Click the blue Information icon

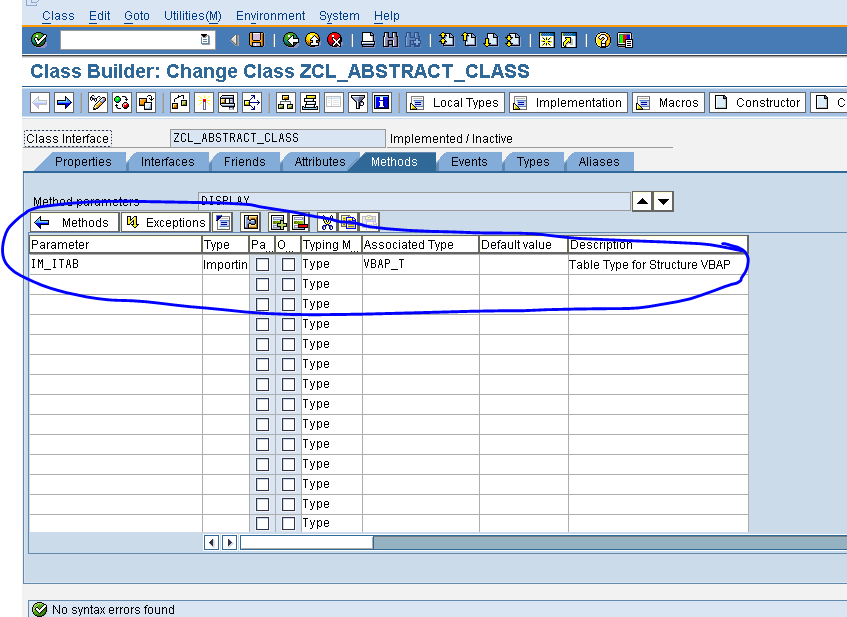click(x=382, y=102)
